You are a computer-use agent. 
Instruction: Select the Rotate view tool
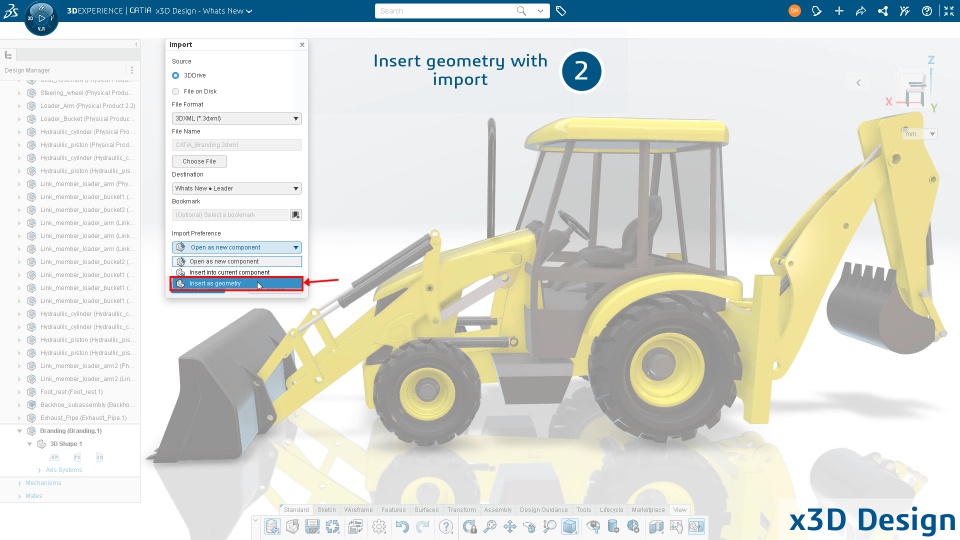pyautogui.click(x=530, y=527)
